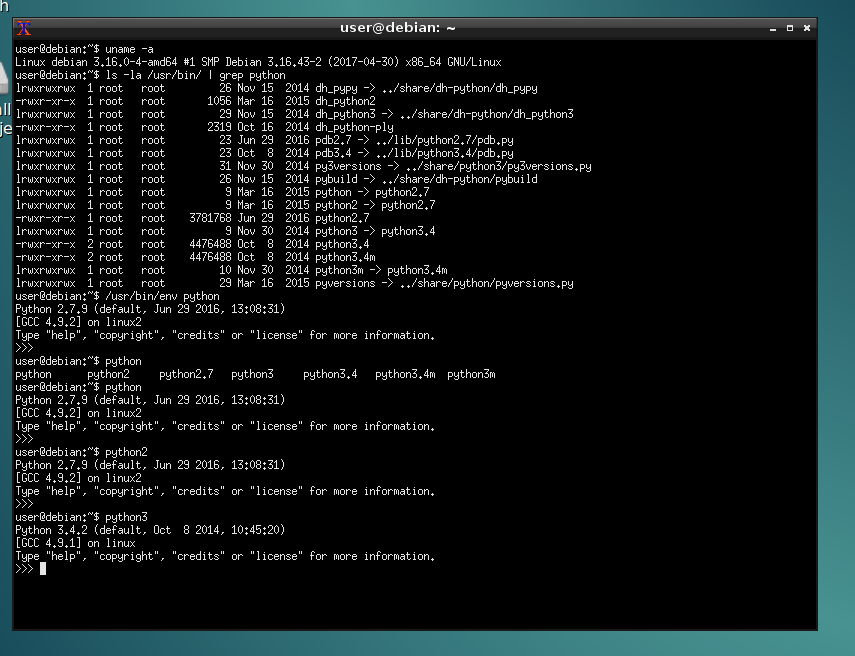Click the active >>> prompt with cursor
Screen dimensions: 855x656
(31, 569)
